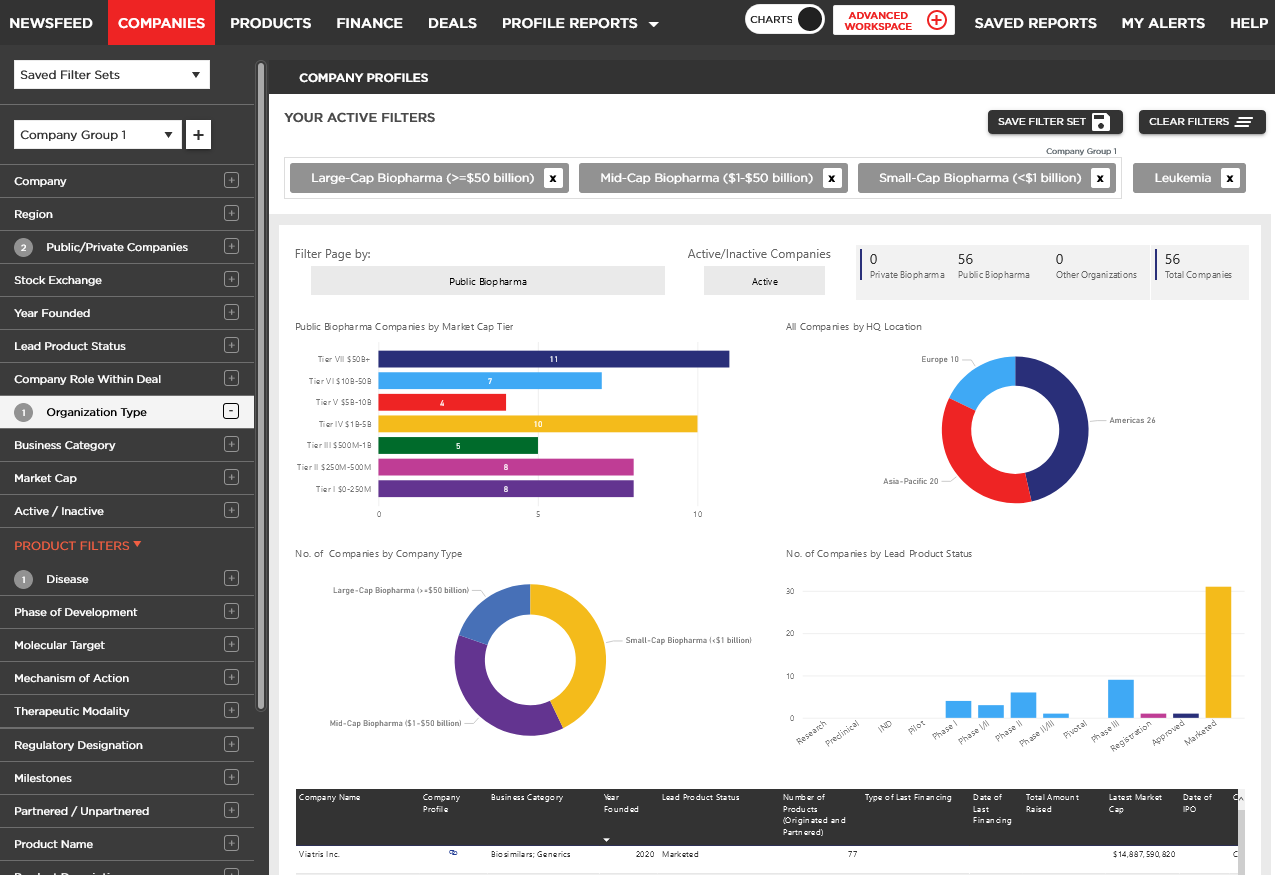
Task: Go to the Newsfeed tab
Action: pos(51,23)
